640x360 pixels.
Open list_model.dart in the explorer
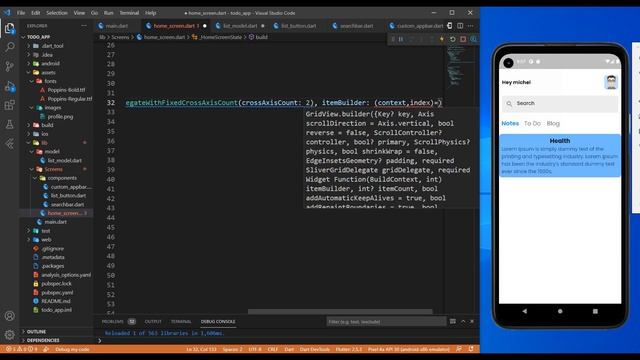(x=65, y=160)
